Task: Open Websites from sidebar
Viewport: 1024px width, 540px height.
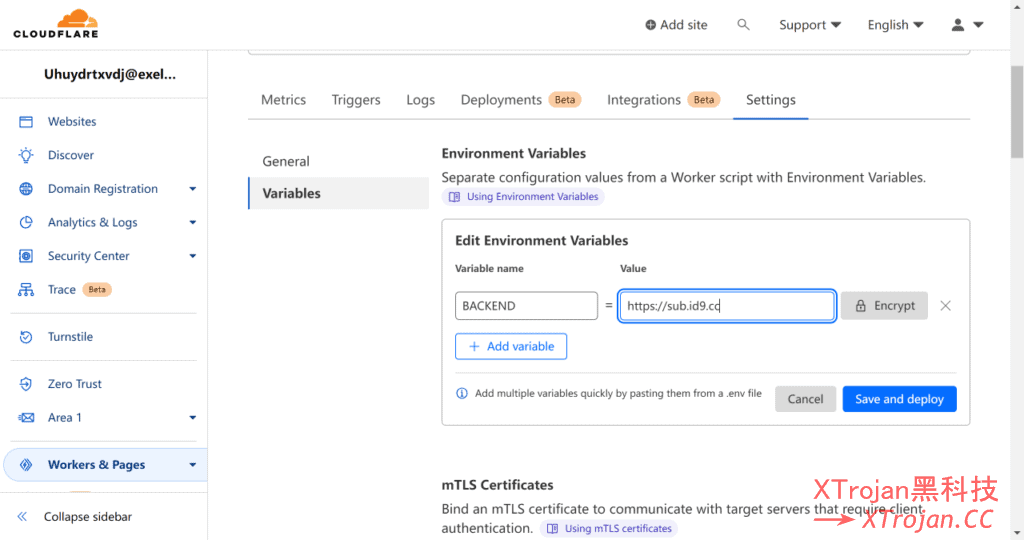Action: [x=72, y=122]
